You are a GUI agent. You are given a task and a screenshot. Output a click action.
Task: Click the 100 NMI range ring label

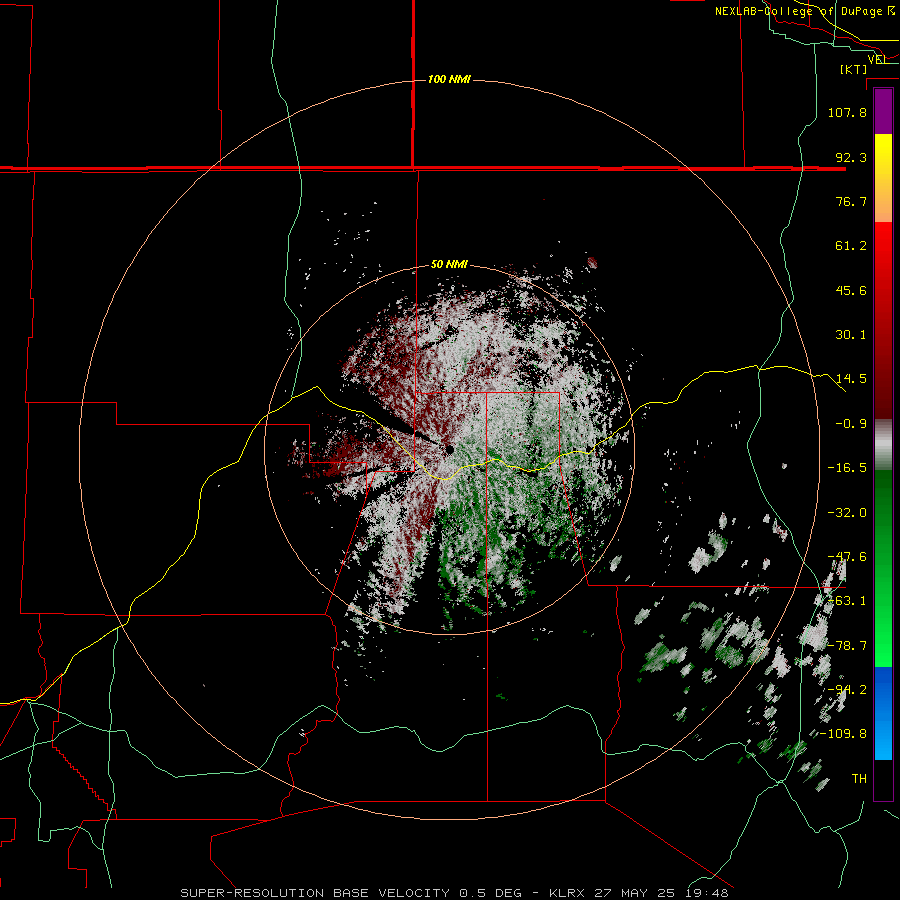(449, 79)
